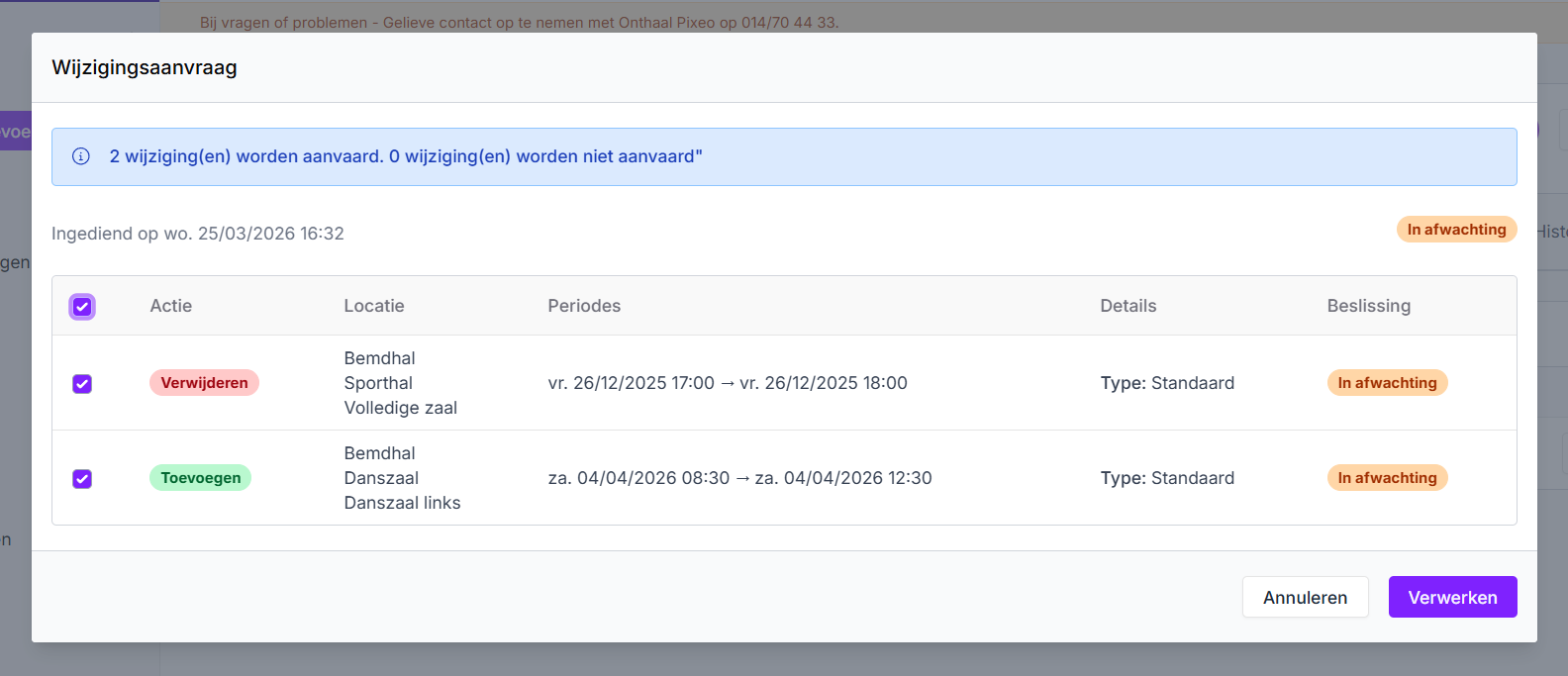This screenshot has width=1568, height=676.
Task: Click the Actie column header
Action: [171, 306]
